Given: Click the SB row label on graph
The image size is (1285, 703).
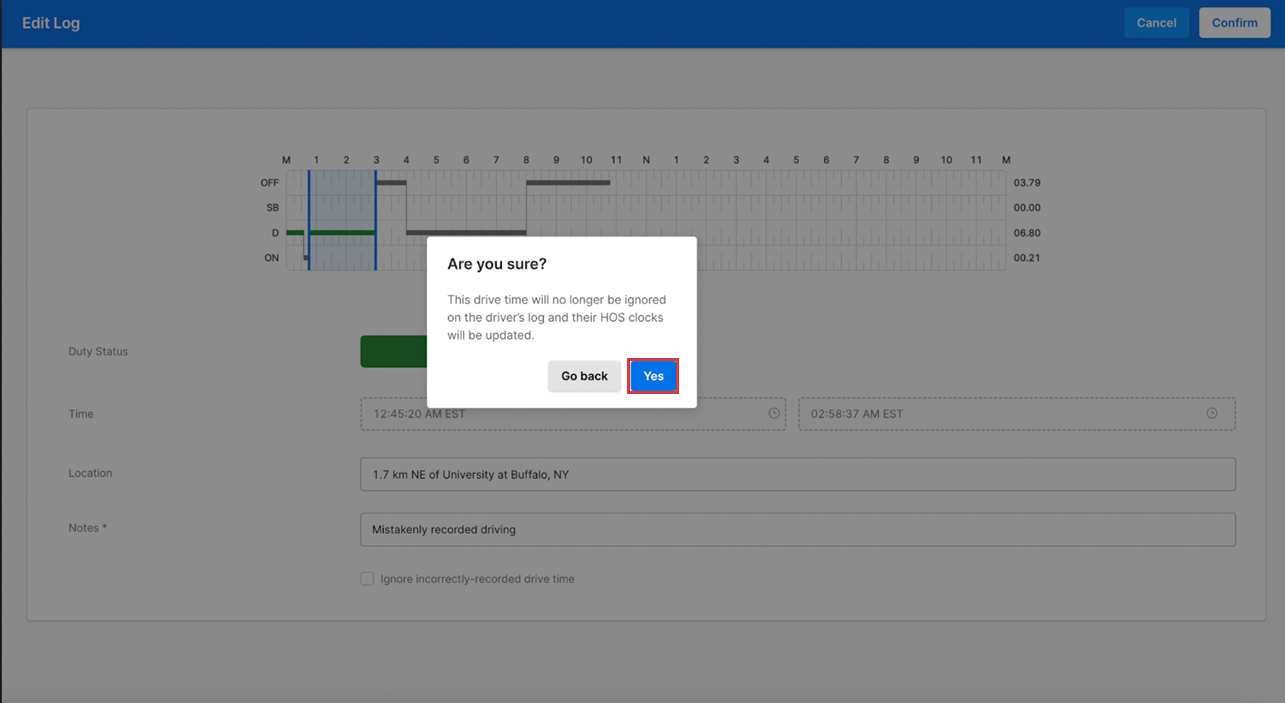Looking at the screenshot, I should pos(272,208).
